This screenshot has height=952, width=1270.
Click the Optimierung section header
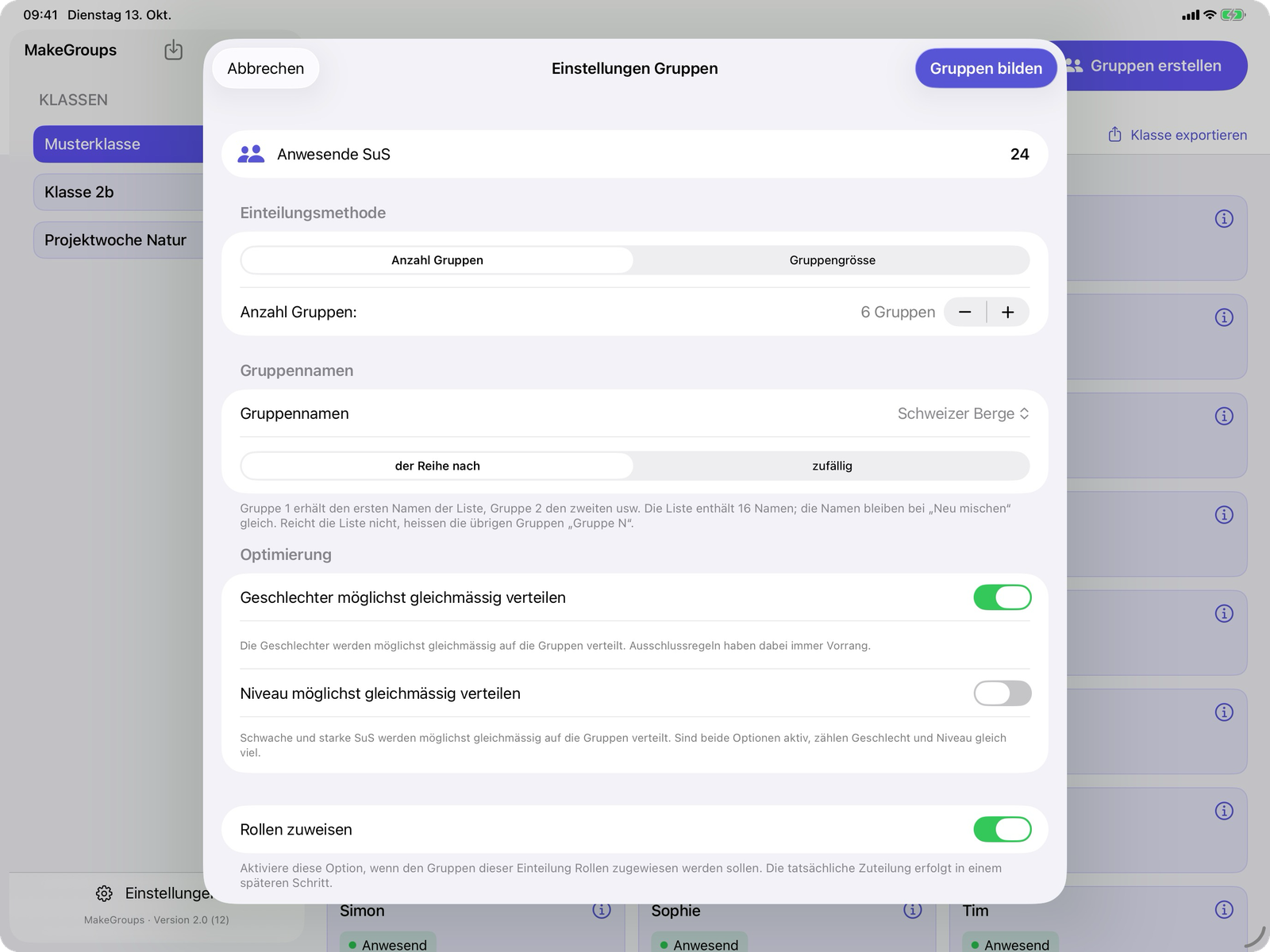286,555
